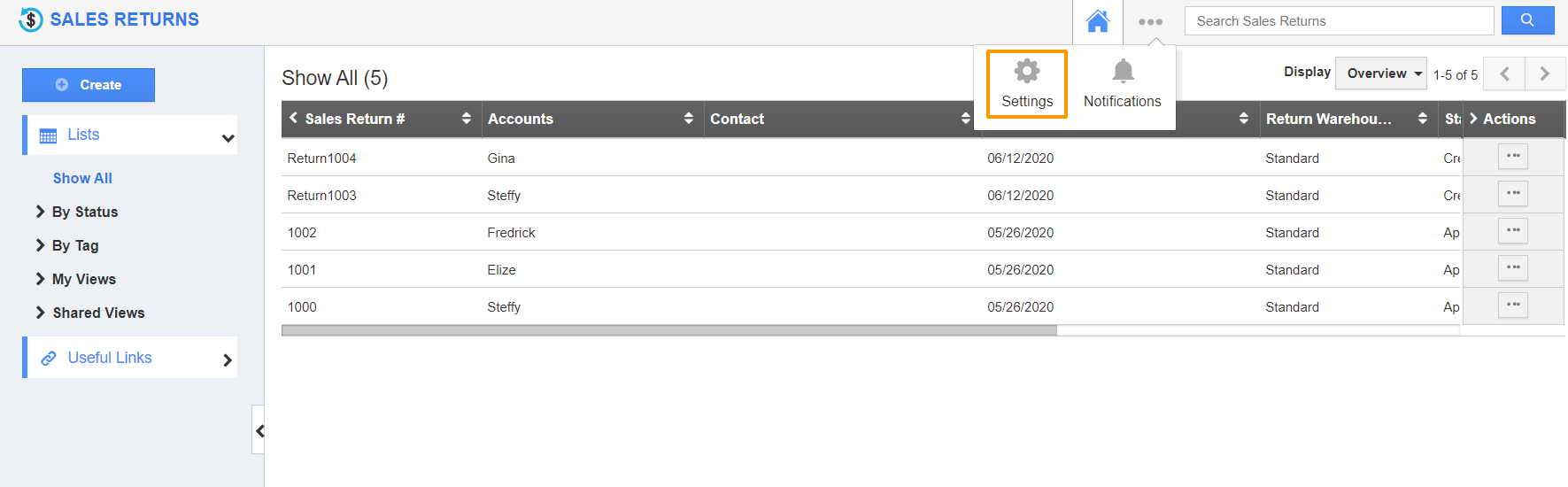
Task: Expand the Shared Views section
Action: 97,313
